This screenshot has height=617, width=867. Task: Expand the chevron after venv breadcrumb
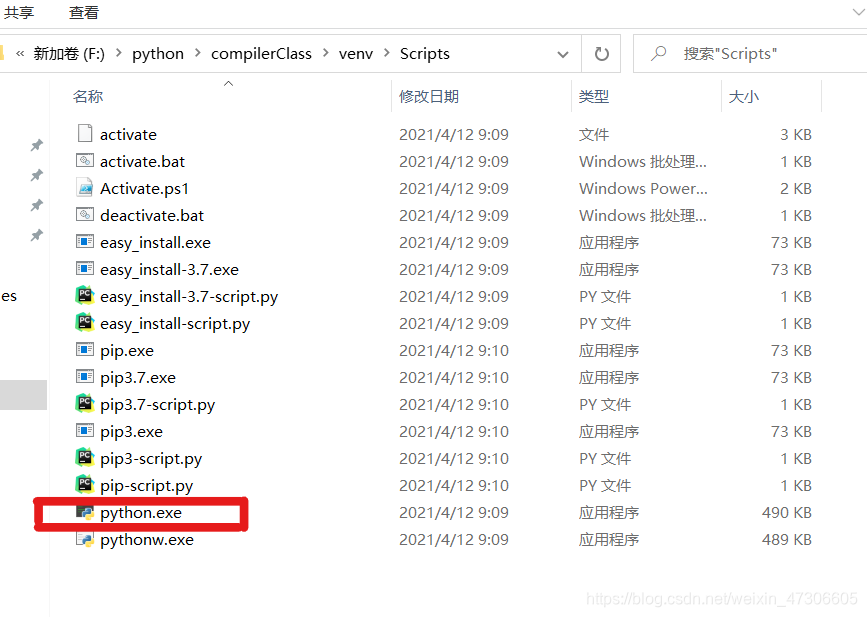click(x=389, y=53)
